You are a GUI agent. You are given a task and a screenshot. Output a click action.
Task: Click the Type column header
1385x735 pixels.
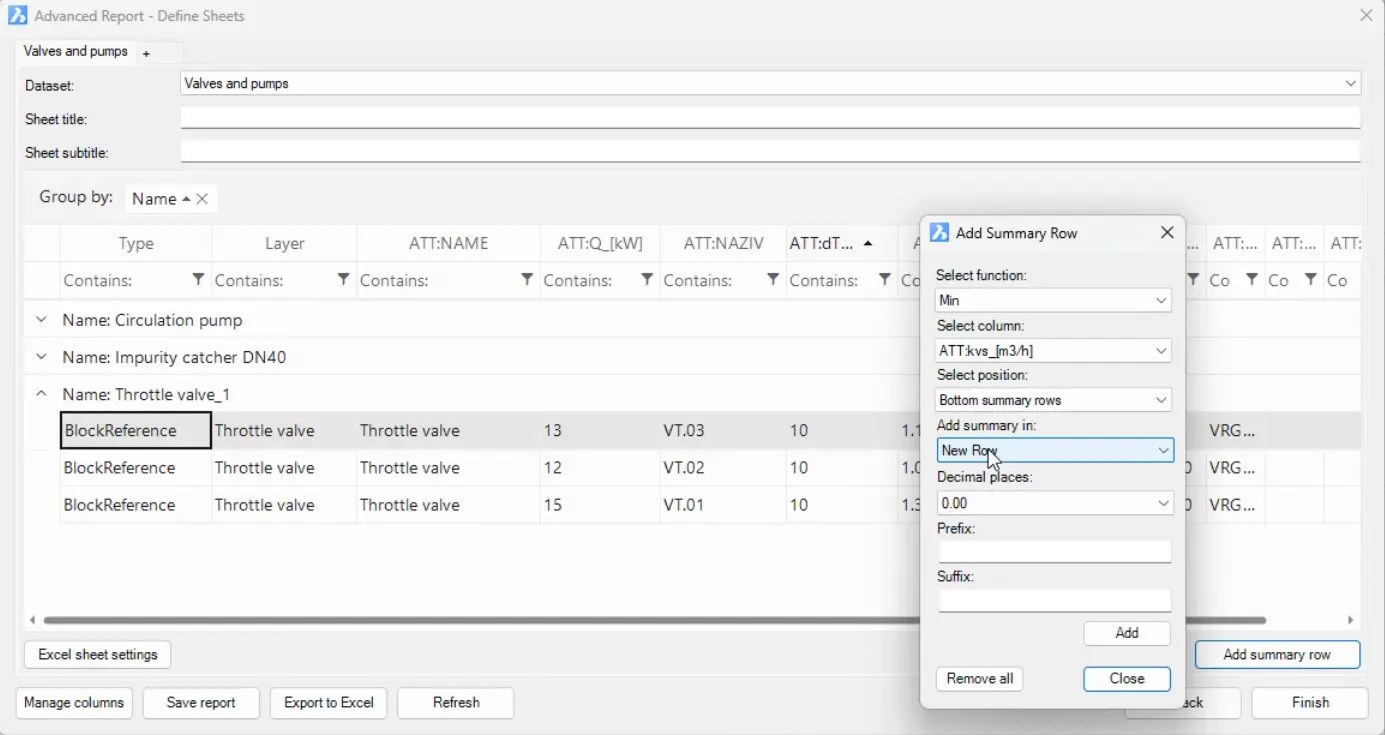pyautogui.click(x=136, y=243)
